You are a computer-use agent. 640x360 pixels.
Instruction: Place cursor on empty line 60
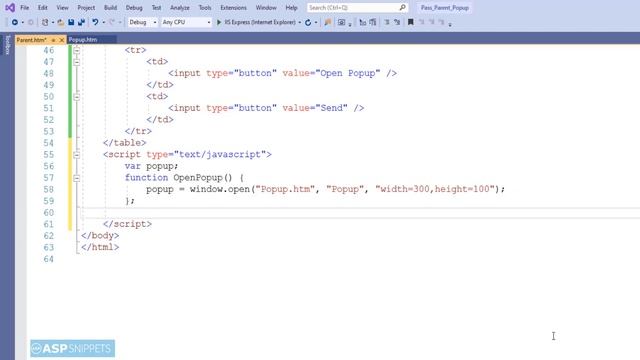point(359,213)
